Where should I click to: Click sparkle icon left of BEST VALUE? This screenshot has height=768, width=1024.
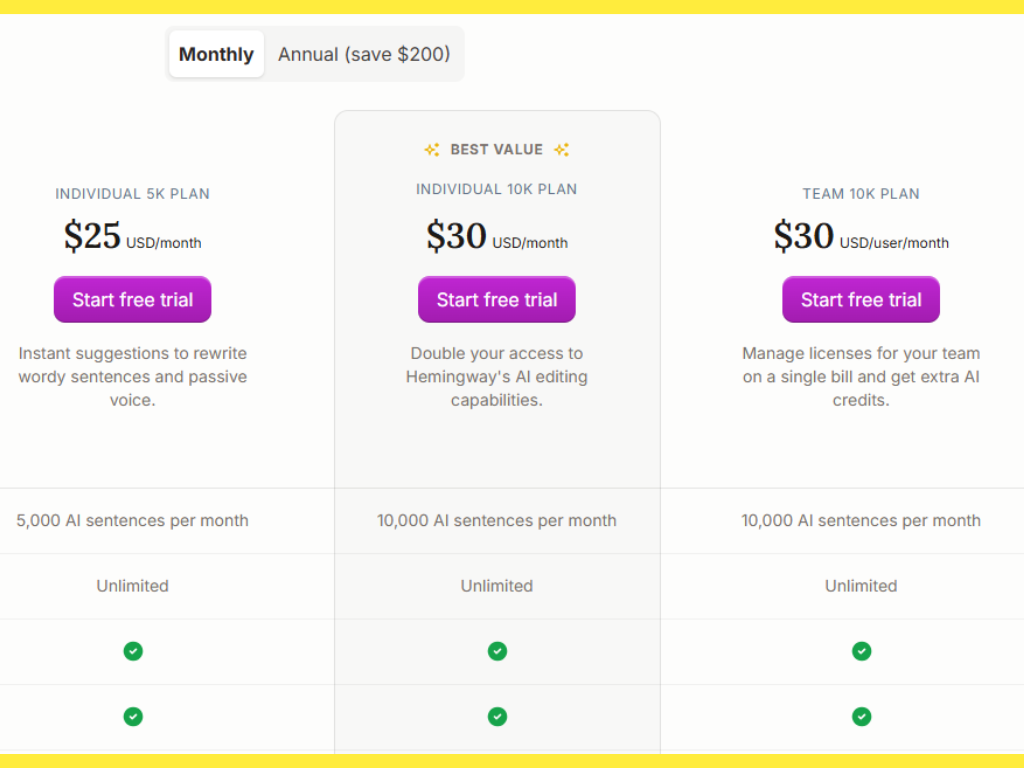click(432, 150)
